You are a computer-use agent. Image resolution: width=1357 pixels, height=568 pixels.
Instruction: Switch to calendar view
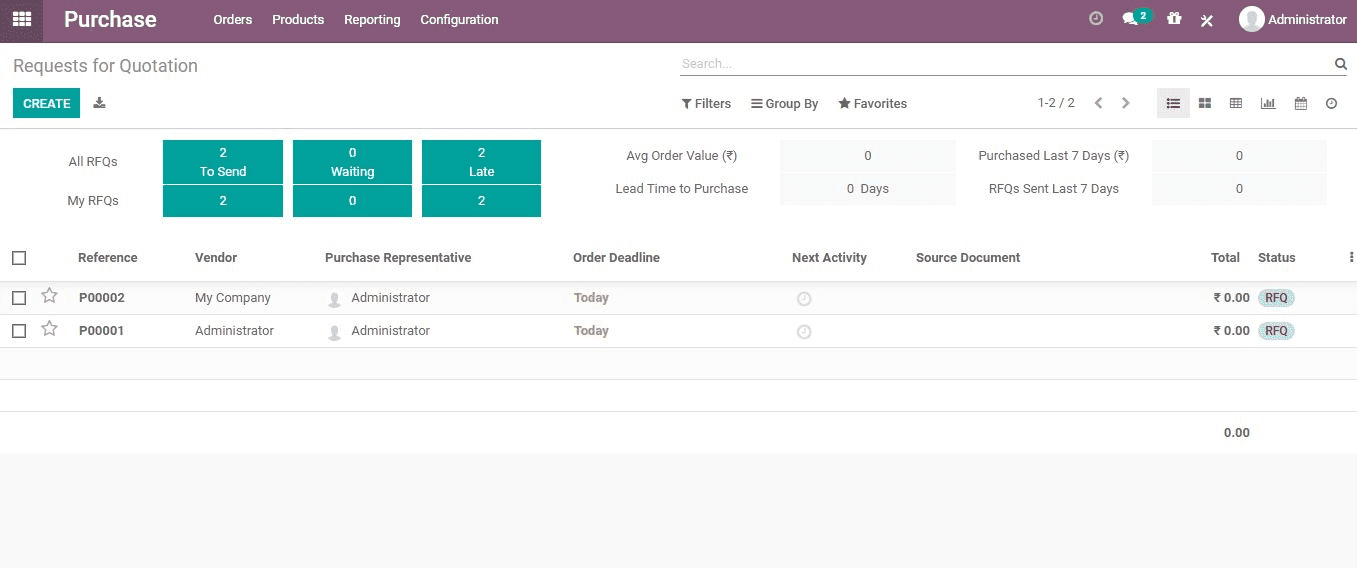pos(1300,103)
